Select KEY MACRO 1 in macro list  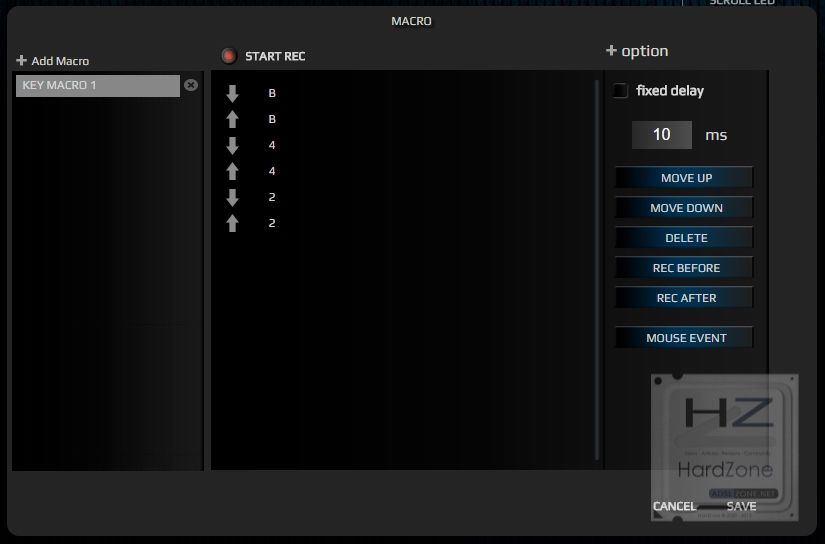(x=98, y=85)
